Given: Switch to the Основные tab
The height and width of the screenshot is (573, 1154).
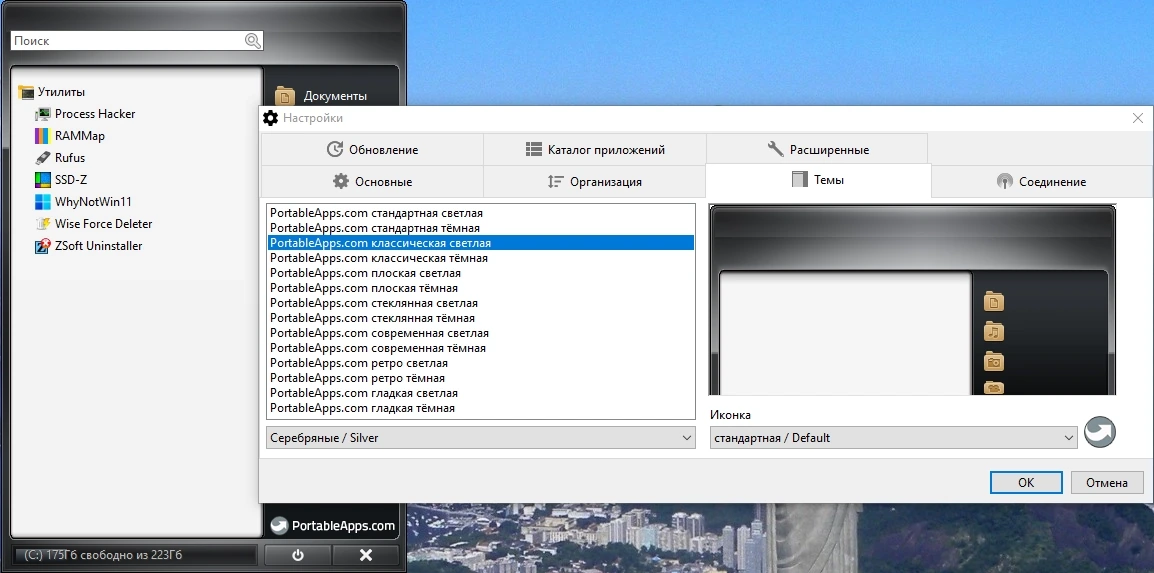Looking at the screenshot, I should point(372,181).
